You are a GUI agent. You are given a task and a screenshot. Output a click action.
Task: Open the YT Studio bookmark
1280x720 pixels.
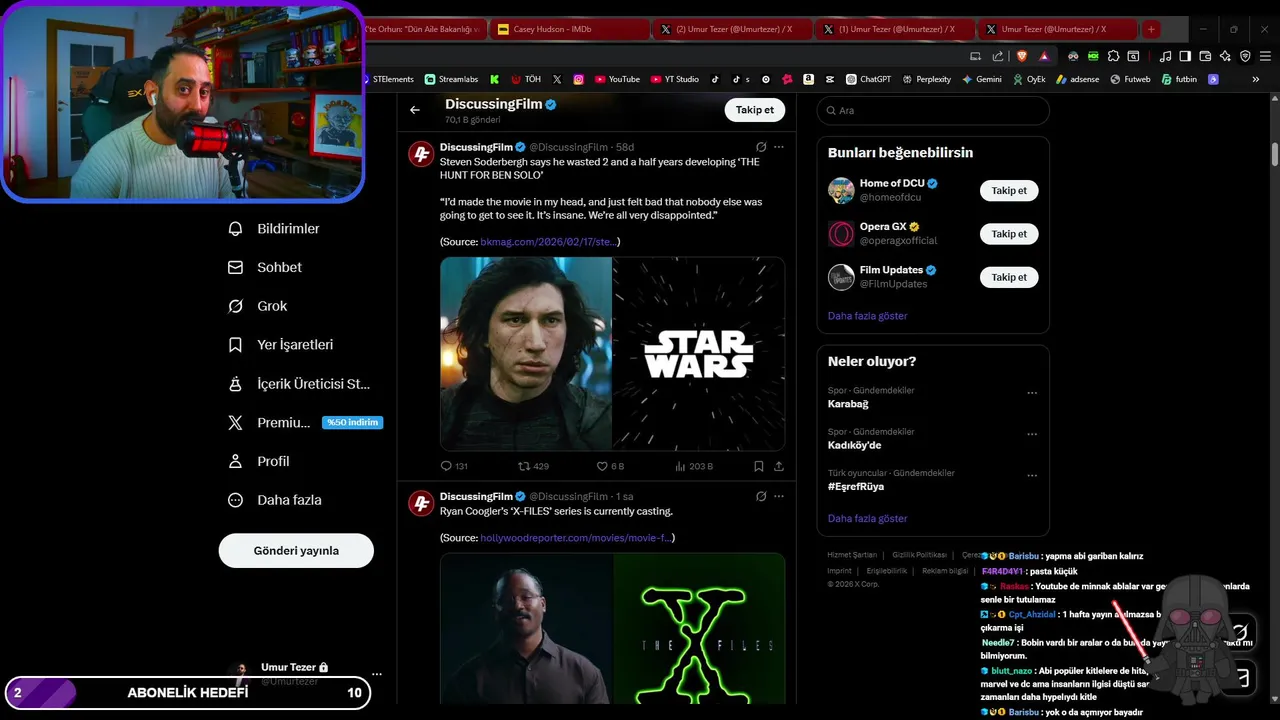[675, 79]
